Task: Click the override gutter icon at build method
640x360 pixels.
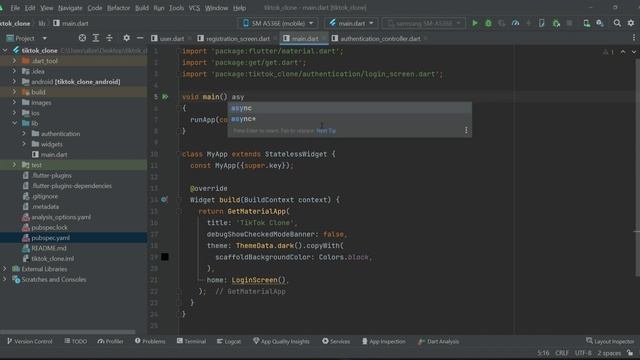Action: 164,200
